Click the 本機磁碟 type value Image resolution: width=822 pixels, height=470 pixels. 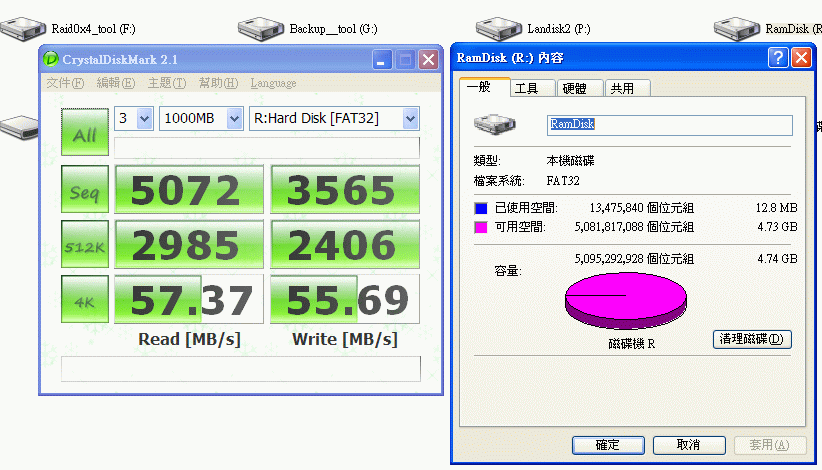pos(570,160)
